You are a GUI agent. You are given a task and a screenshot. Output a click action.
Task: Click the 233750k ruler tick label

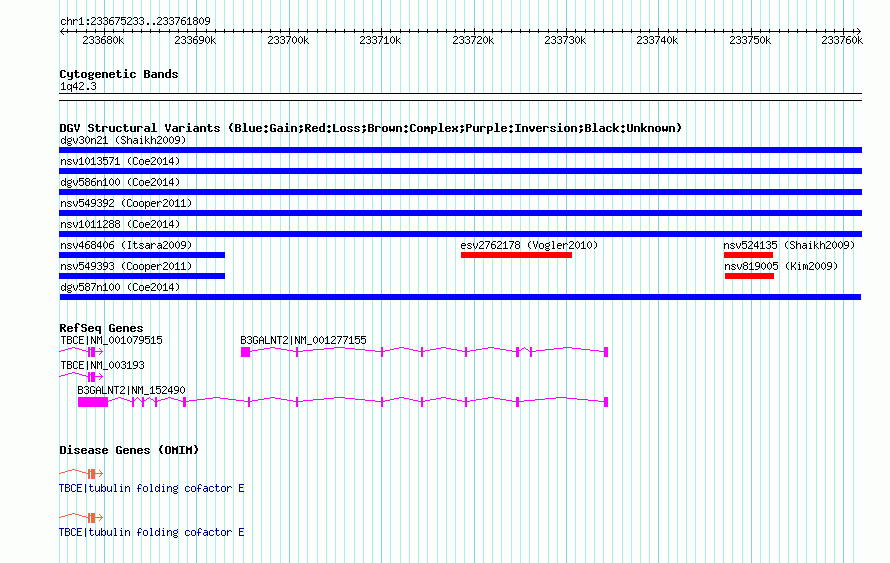(750, 40)
